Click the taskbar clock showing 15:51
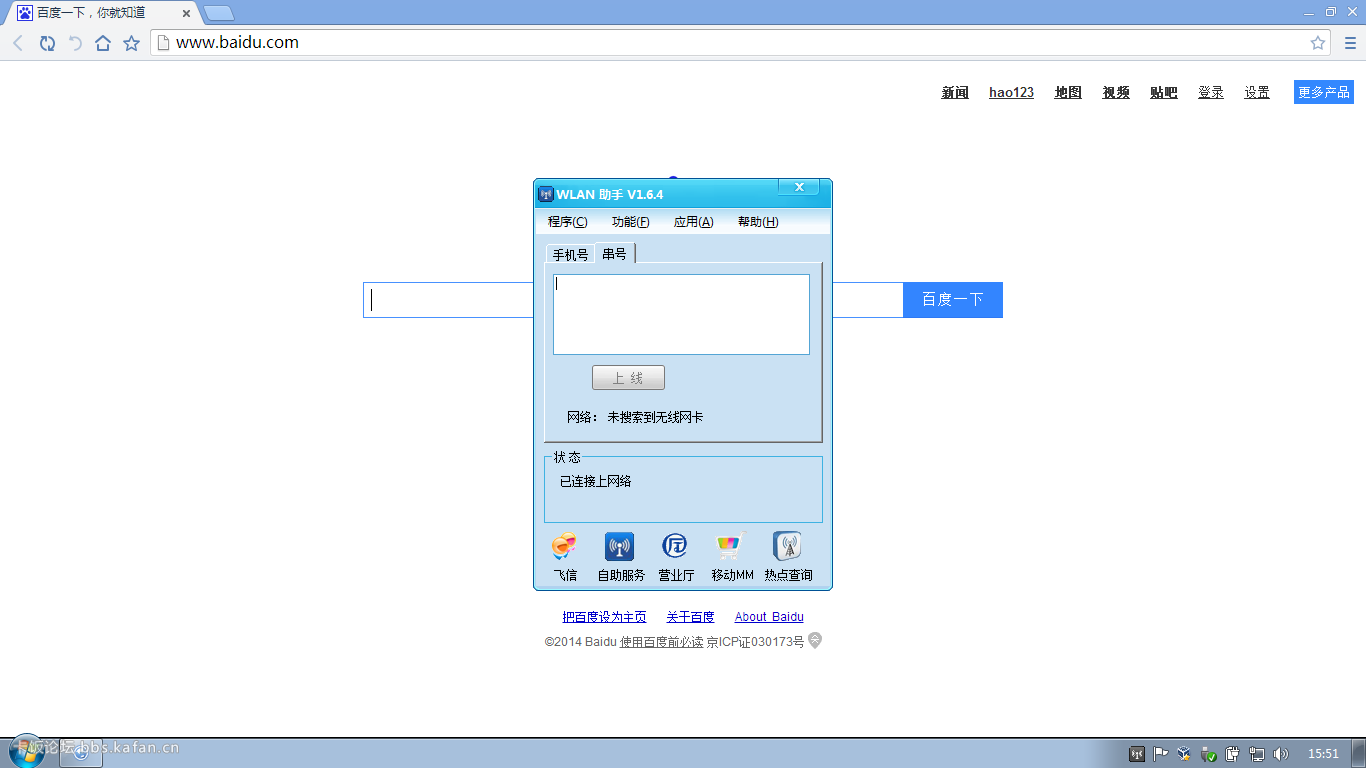The height and width of the screenshot is (768, 1366). click(x=1323, y=754)
